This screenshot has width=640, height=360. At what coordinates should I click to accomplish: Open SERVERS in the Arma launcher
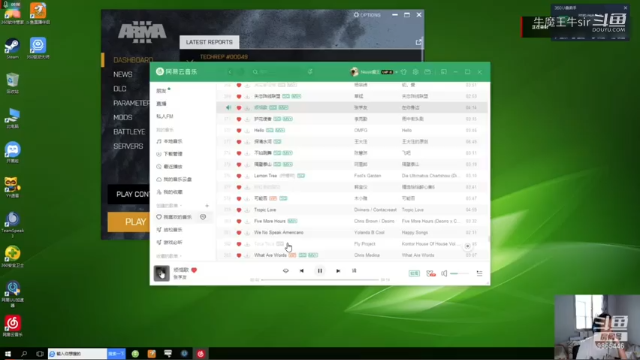[x=128, y=146]
